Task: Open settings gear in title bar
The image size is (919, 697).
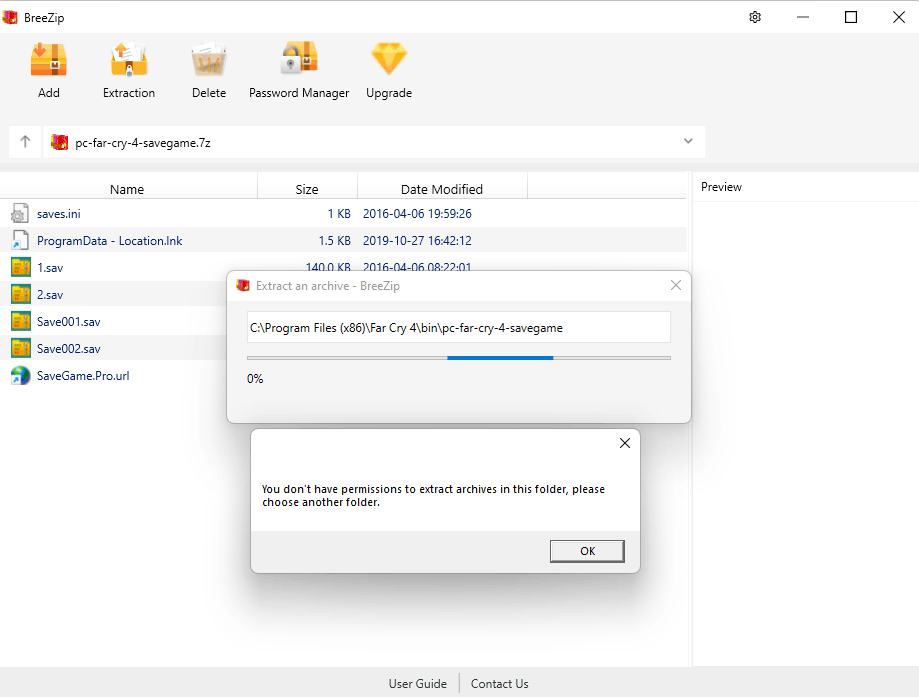Action: (x=755, y=17)
